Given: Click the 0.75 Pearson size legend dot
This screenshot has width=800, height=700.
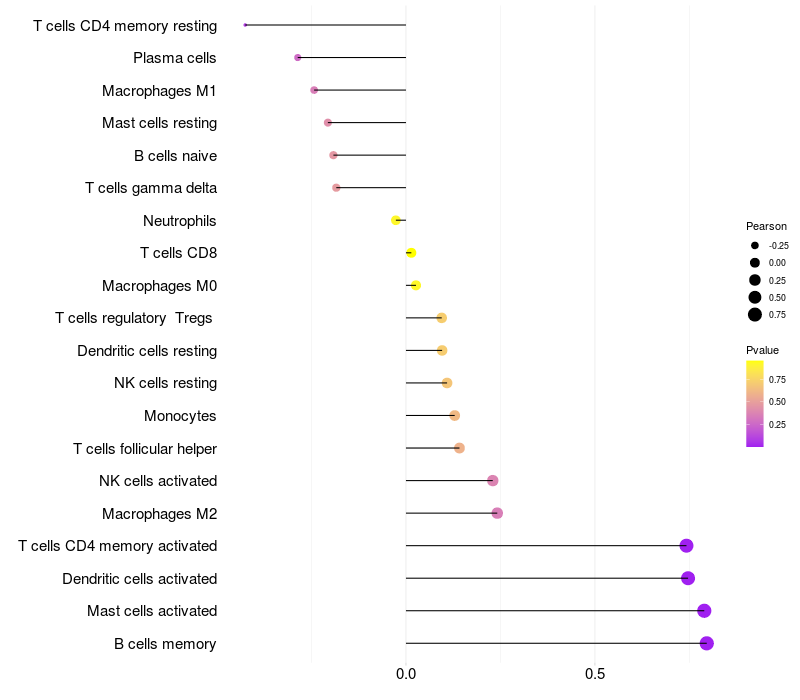Looking at the screenshot, I should 755,315.
